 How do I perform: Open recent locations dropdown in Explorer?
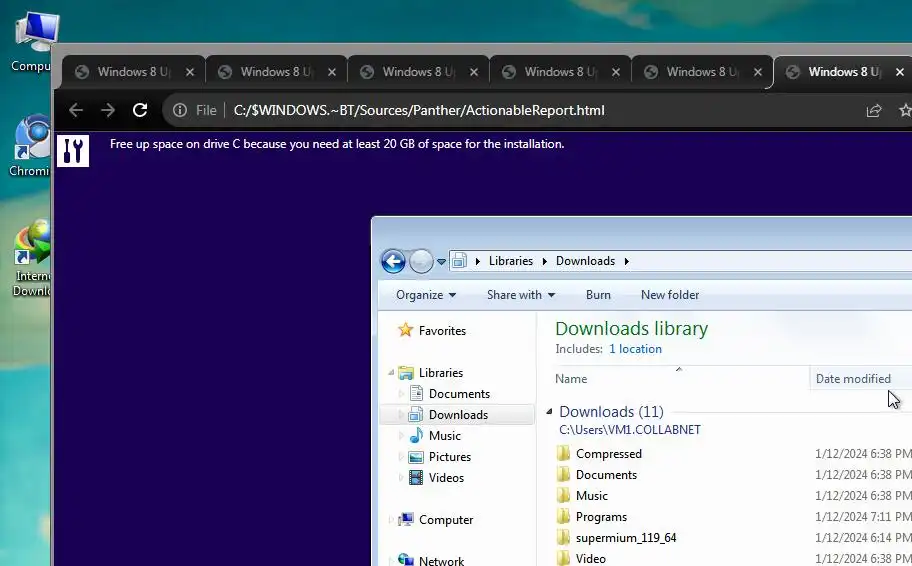coord(441,262)
